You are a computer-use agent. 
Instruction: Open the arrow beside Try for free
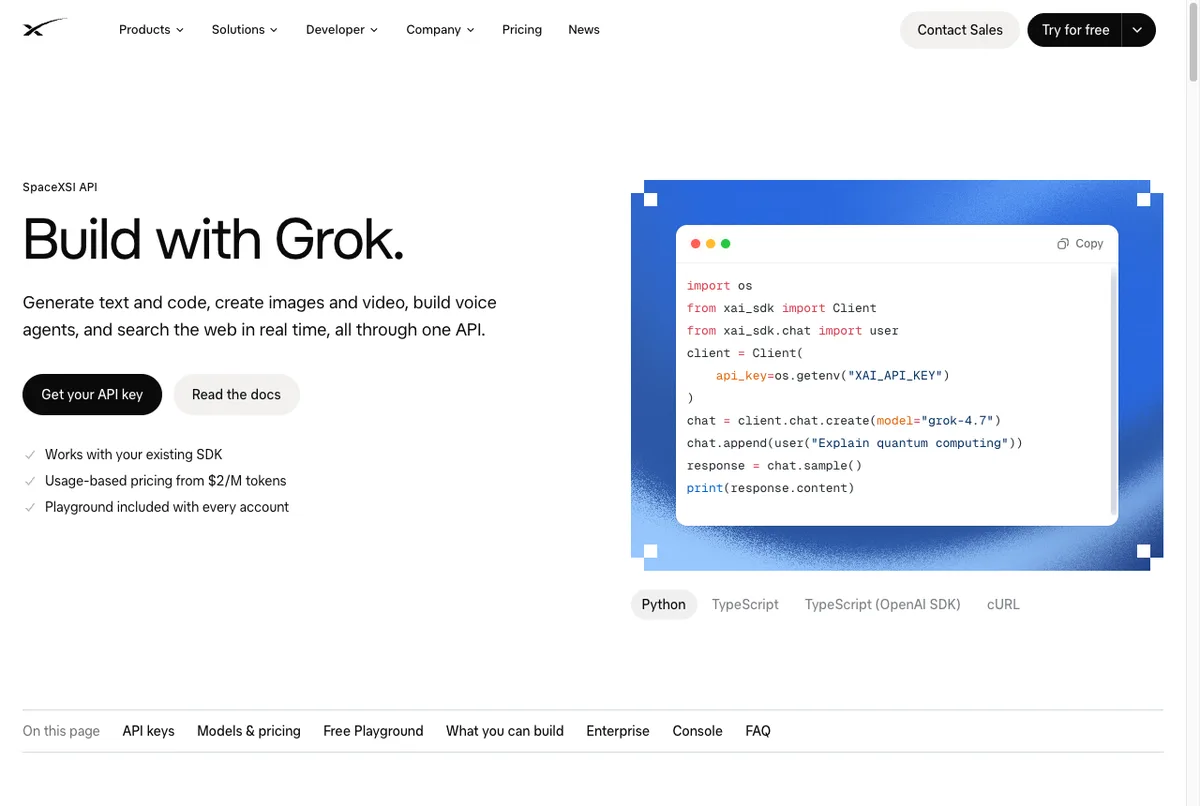(x=1138, y=30)
